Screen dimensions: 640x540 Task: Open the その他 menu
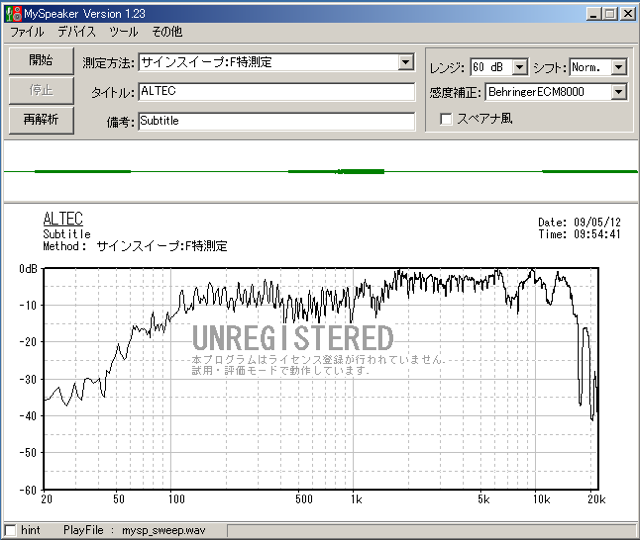167,32
